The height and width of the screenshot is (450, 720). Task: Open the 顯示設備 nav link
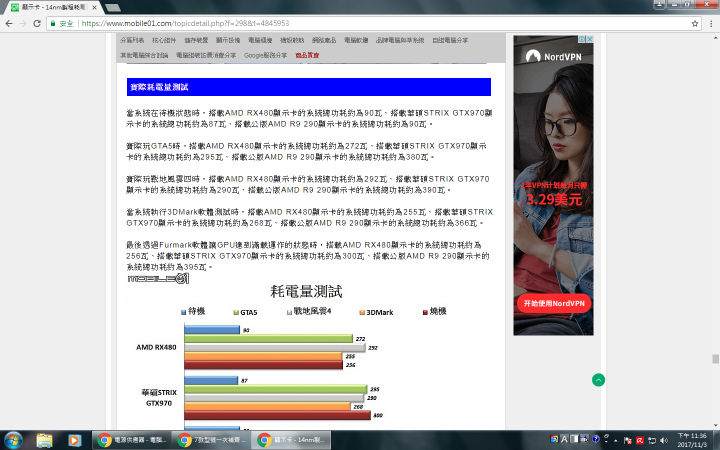point(228,40)
